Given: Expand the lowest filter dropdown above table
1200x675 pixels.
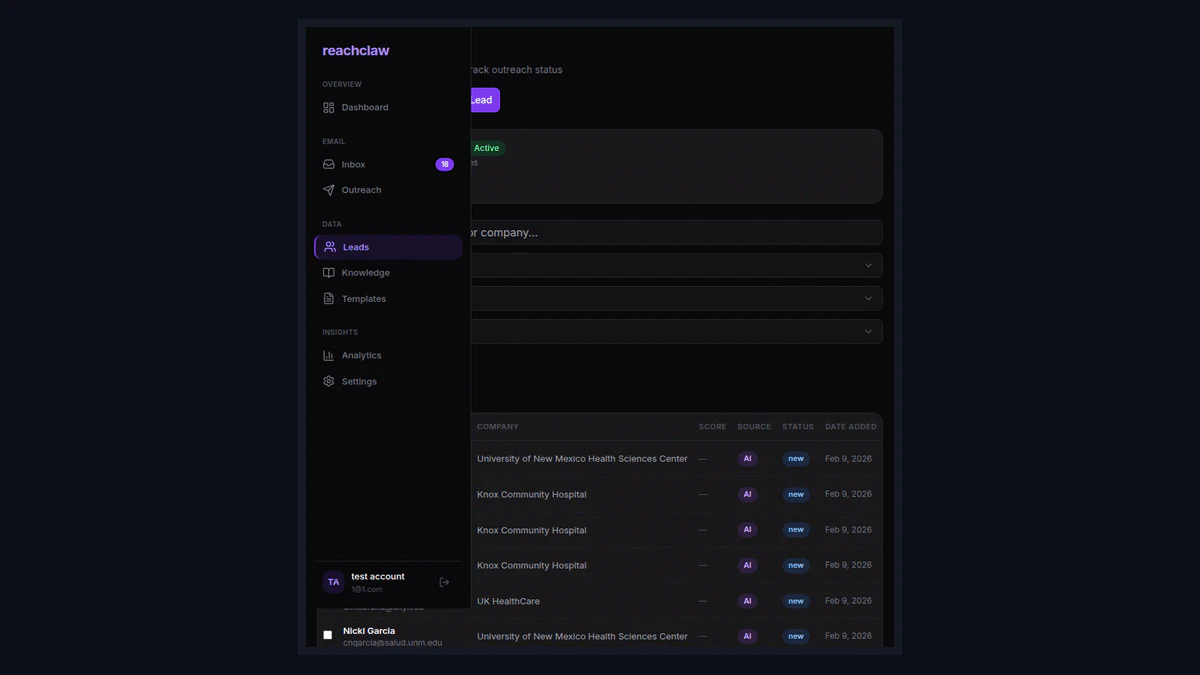Looking at the screenshot, I should [868, 331].
